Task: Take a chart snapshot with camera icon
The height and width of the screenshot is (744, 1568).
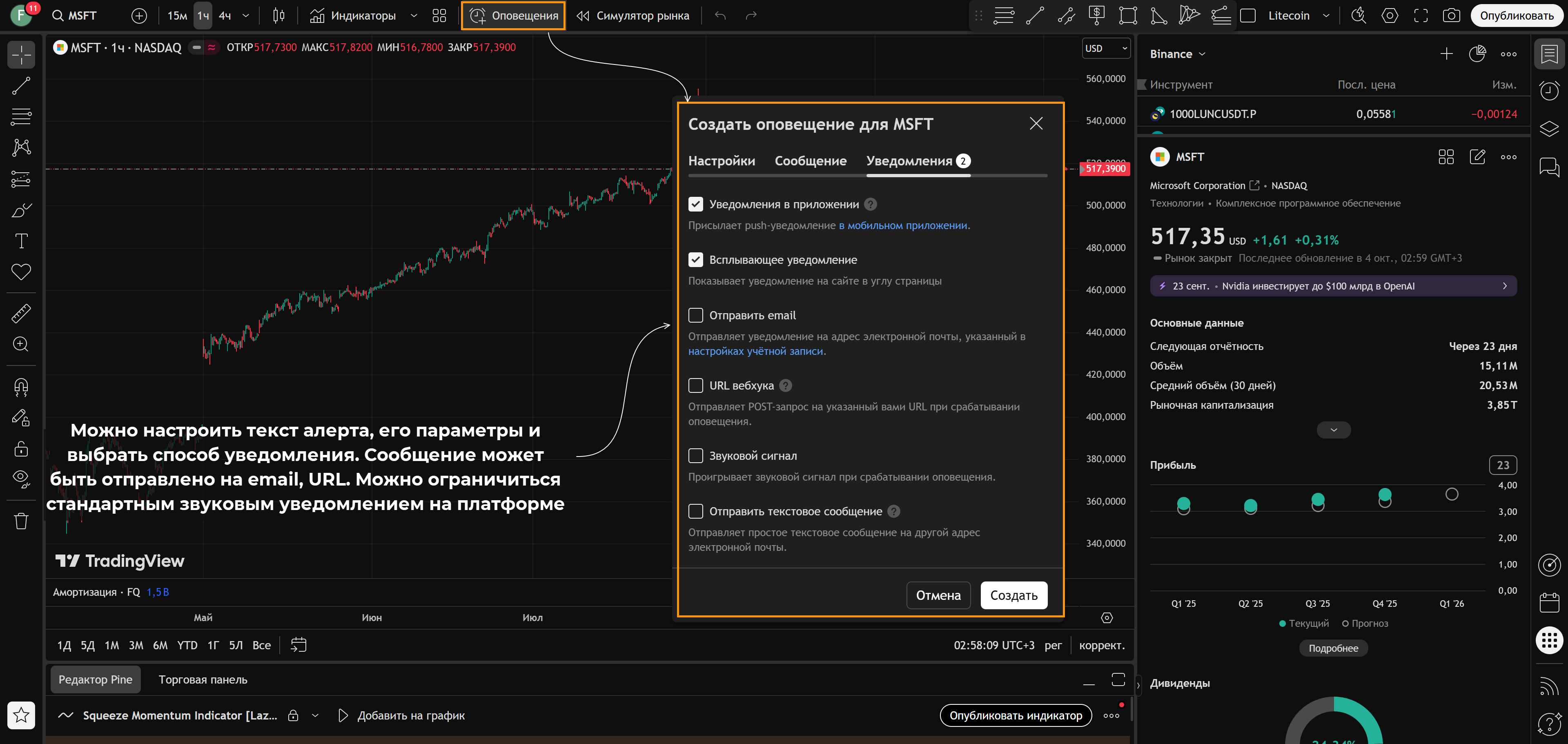Action: 1451,16
